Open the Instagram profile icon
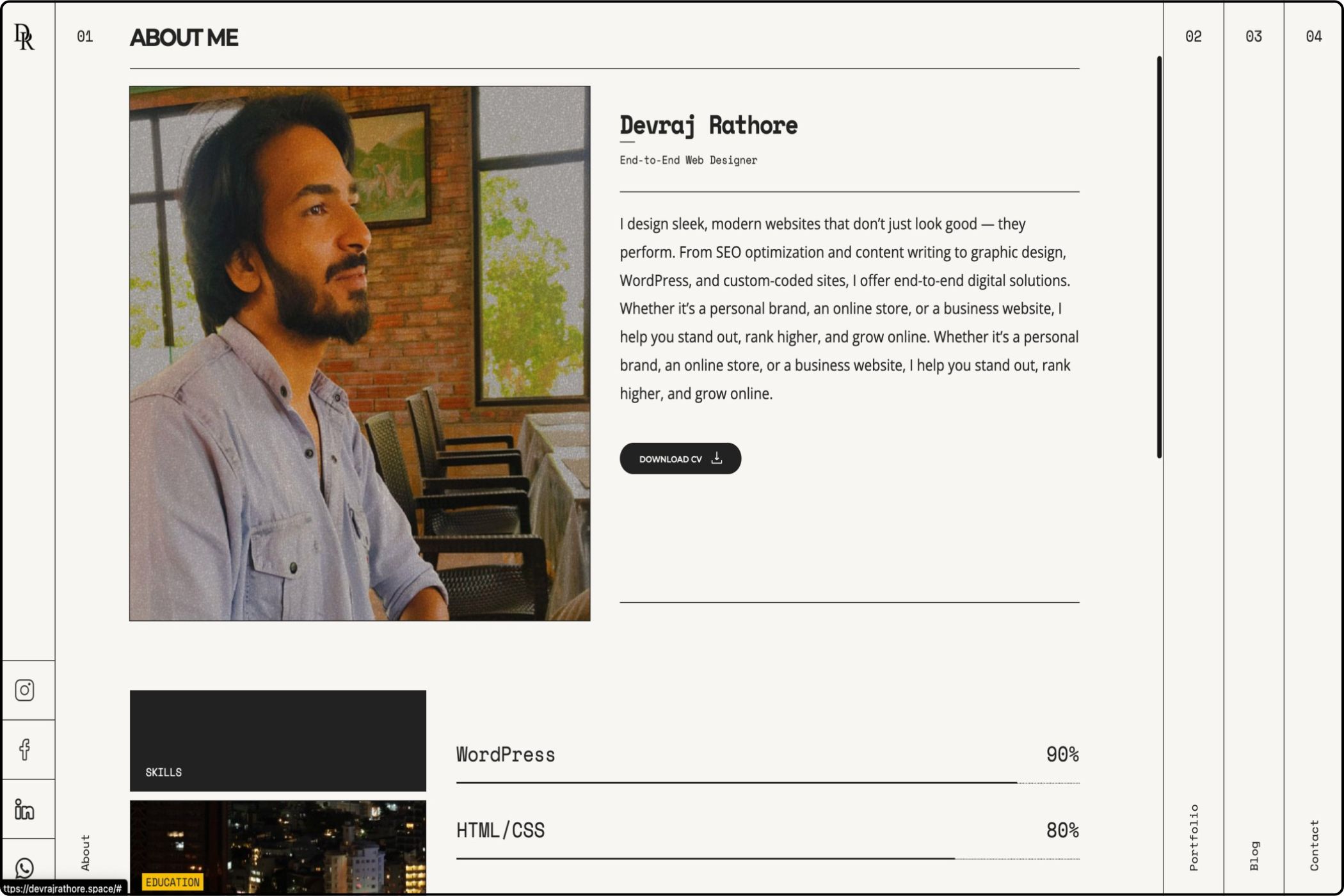 [24, 690]
